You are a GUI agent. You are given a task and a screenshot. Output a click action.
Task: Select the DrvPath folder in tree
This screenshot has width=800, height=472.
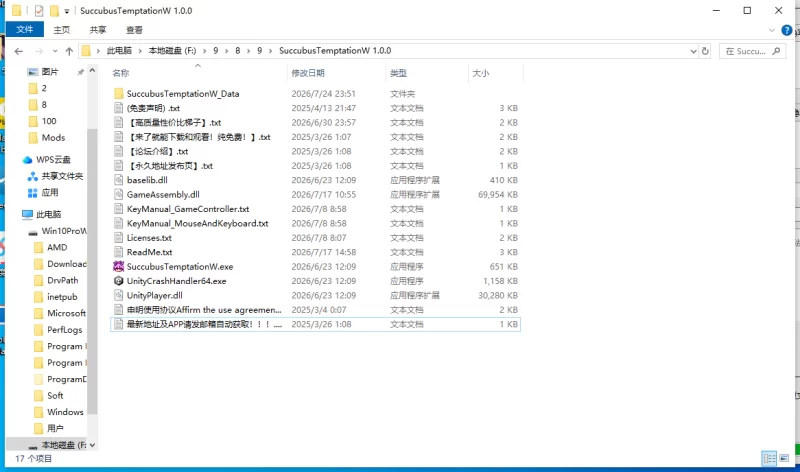(x=63, y=280)
